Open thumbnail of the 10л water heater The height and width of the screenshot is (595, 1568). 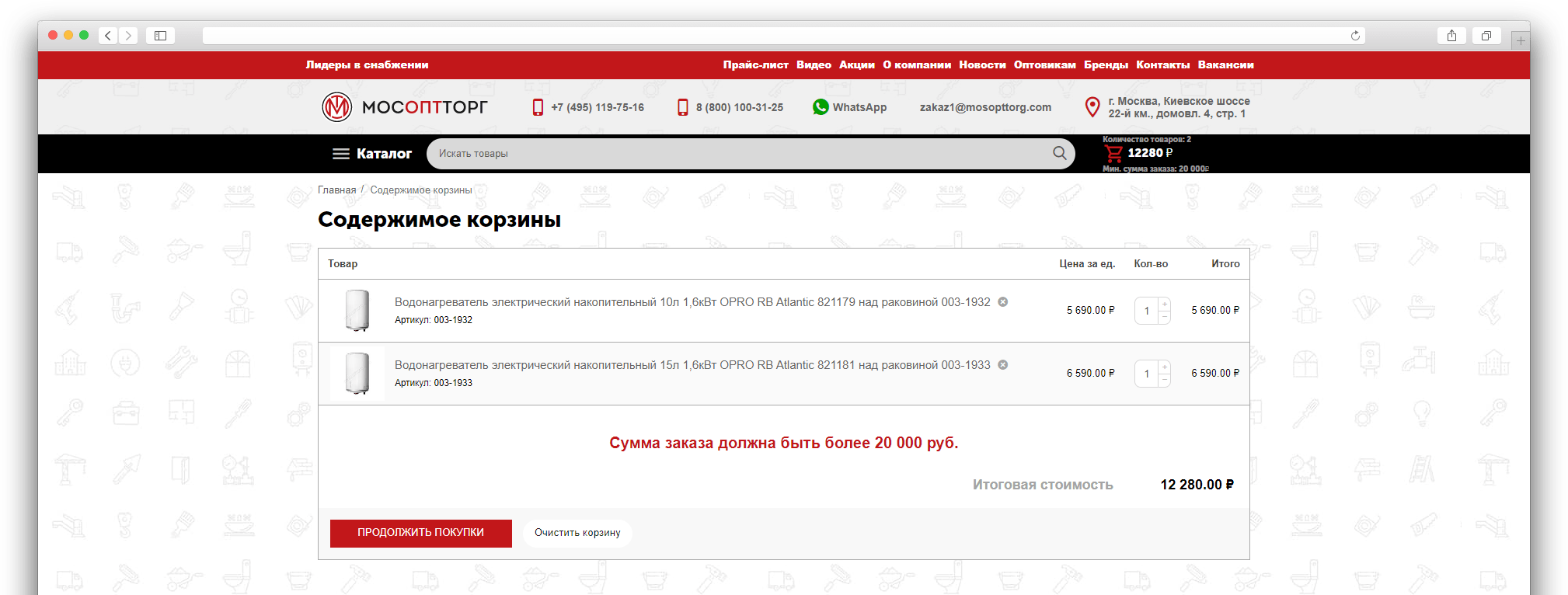click(357, 311)
